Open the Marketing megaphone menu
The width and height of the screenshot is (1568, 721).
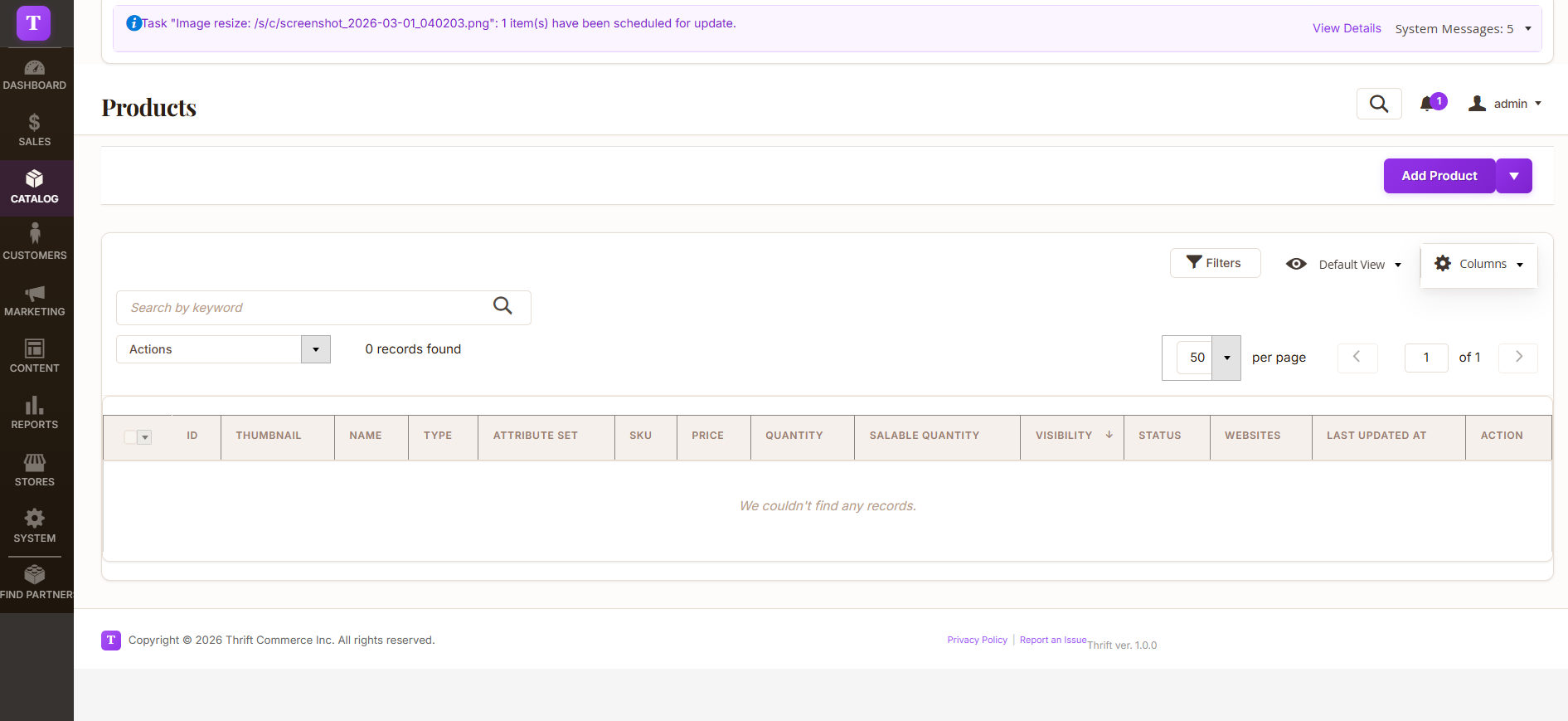pyautogui.click(x=35, y=300)
